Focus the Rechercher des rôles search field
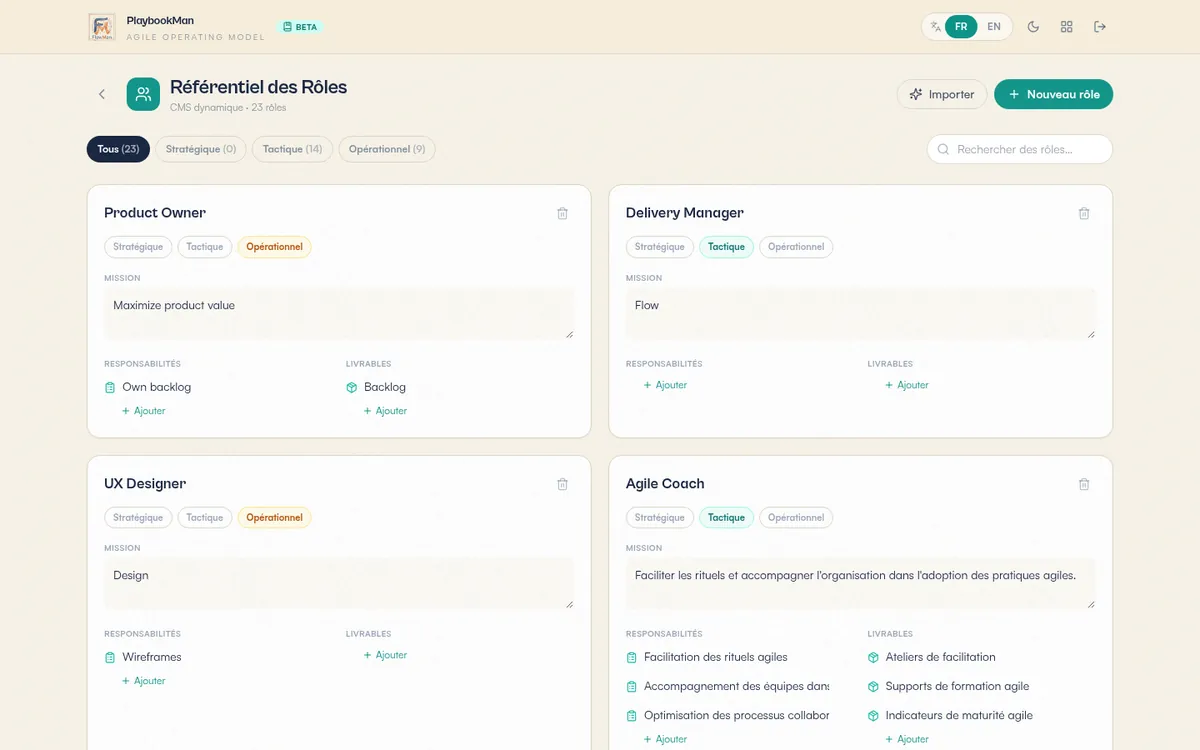1200x750 pixels. [x=1020, y=149]
